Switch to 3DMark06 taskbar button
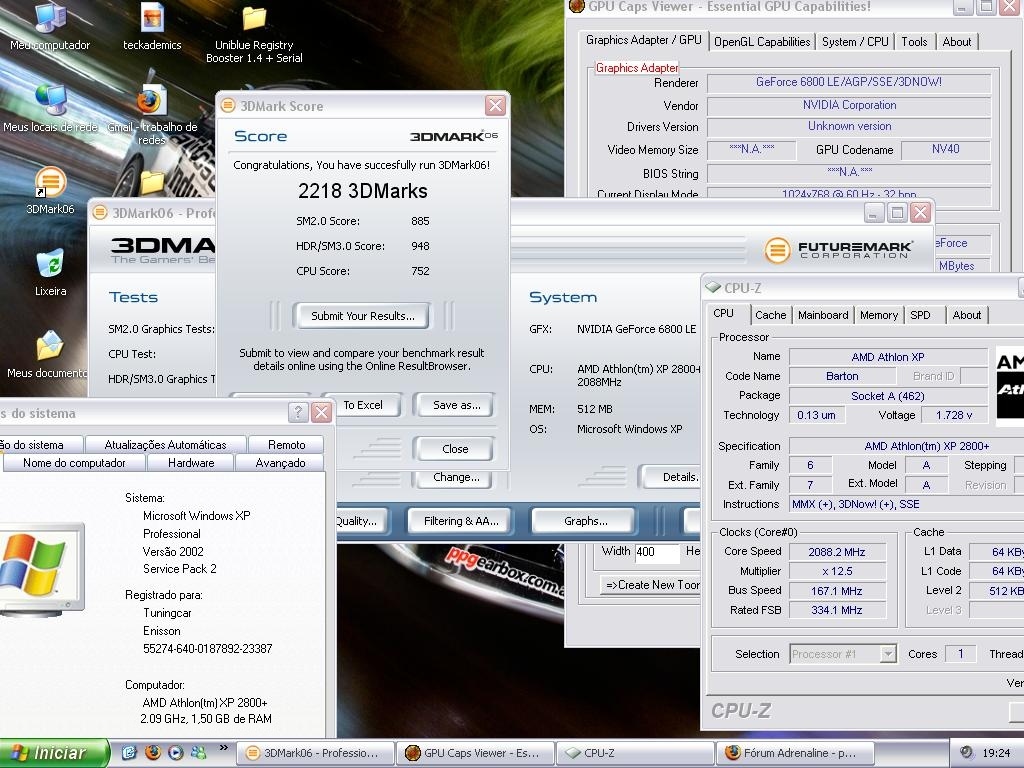 click(315, 753)
